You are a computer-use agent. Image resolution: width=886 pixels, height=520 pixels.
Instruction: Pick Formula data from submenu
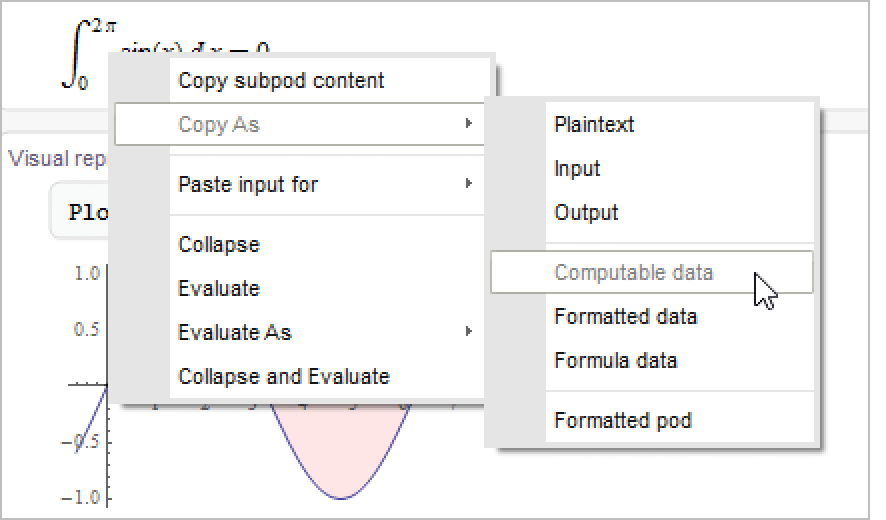tap(615, 361)
